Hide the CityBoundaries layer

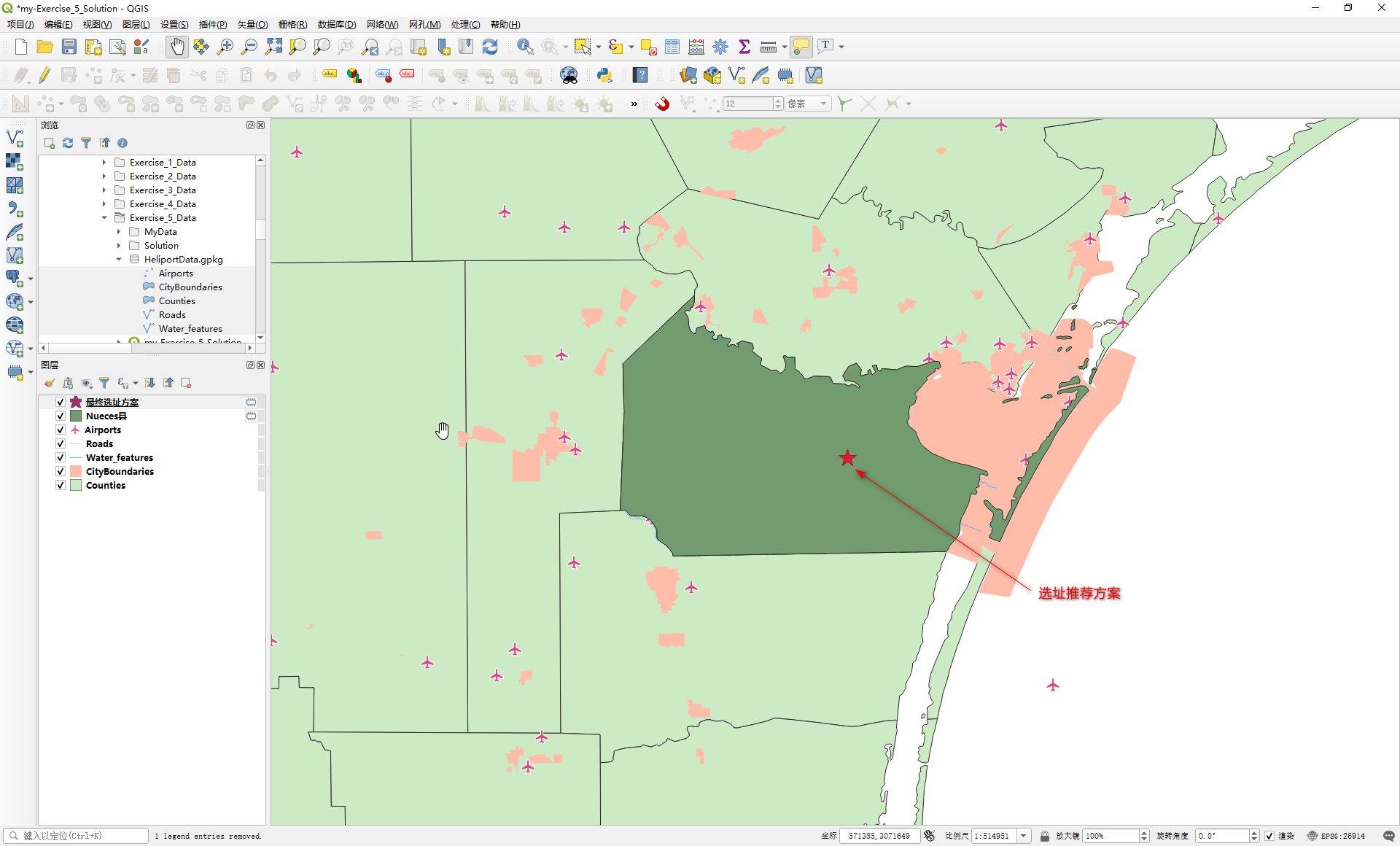click(61, 471)
